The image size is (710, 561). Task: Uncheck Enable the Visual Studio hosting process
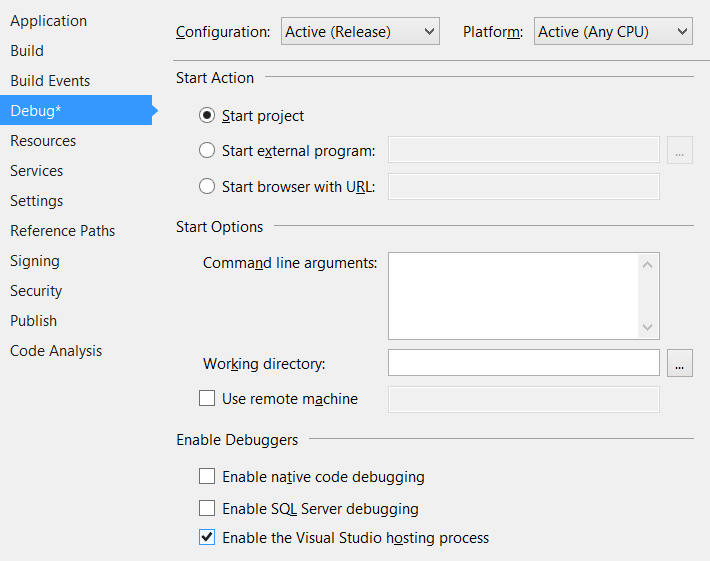207,537
